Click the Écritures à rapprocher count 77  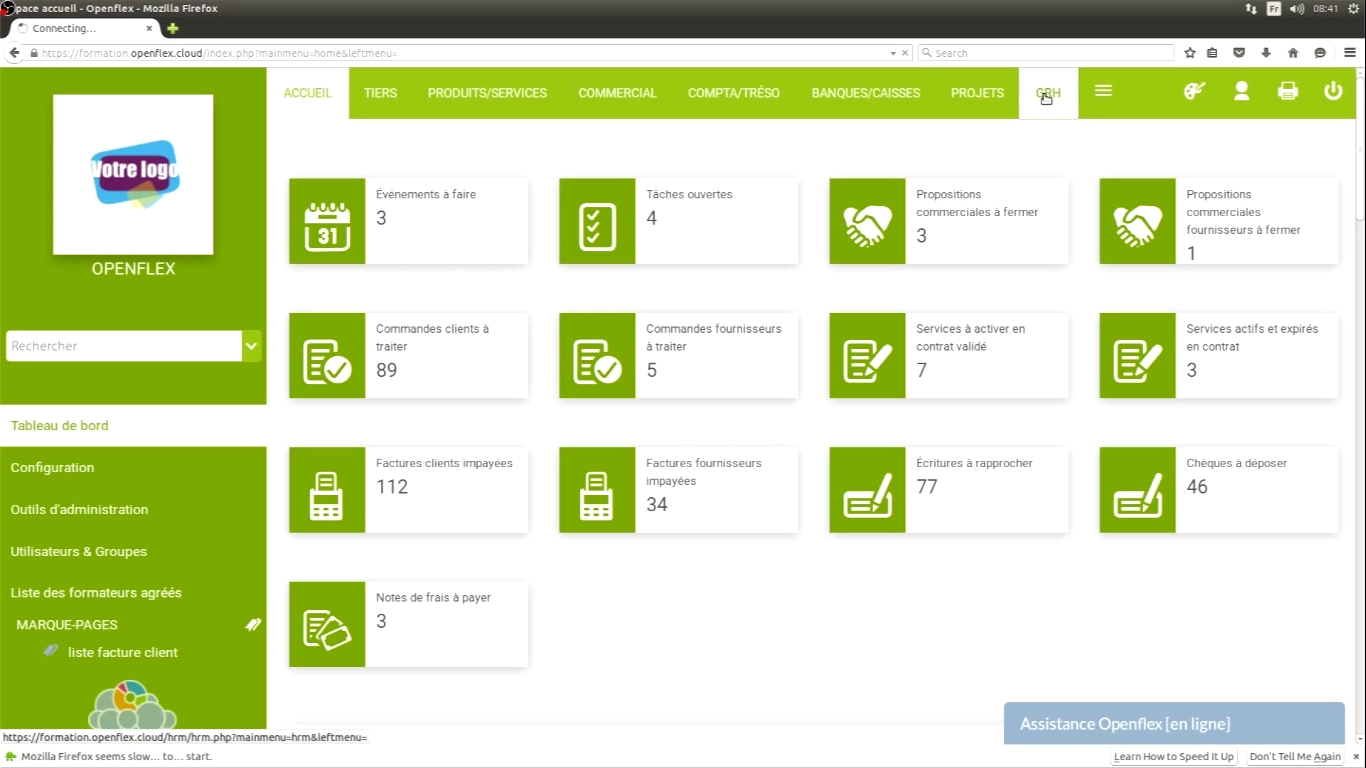pos(927,487)
